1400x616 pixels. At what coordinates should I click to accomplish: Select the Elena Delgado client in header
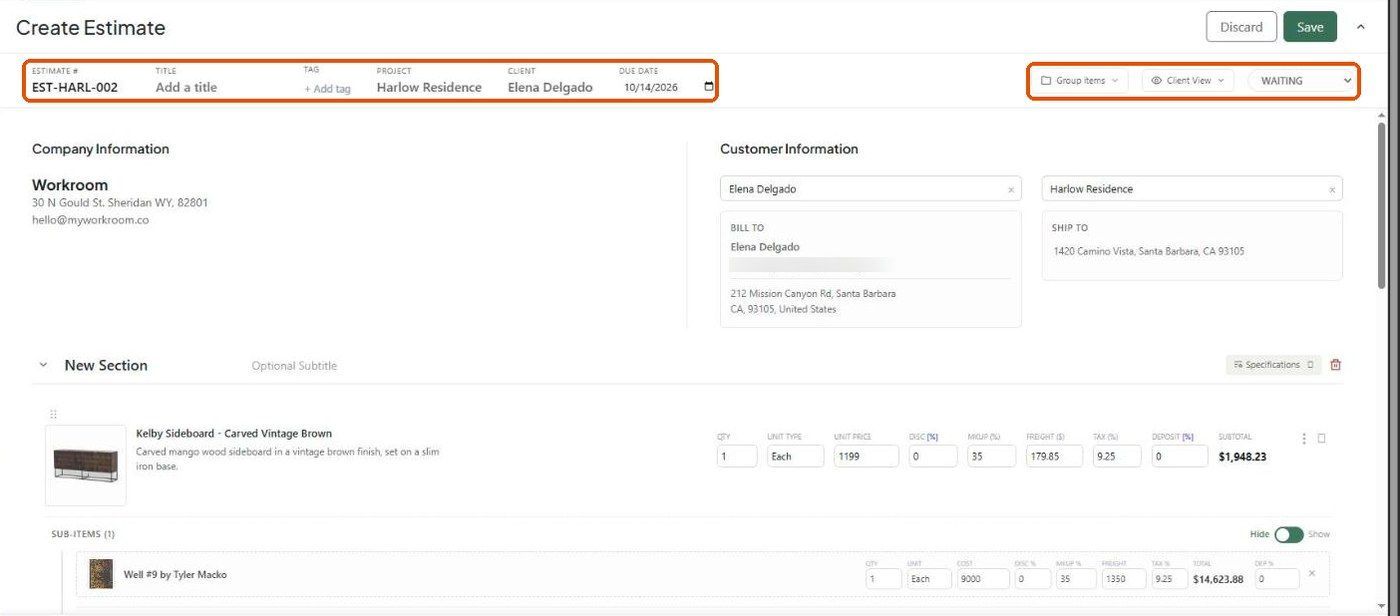[x=550, y=87]
